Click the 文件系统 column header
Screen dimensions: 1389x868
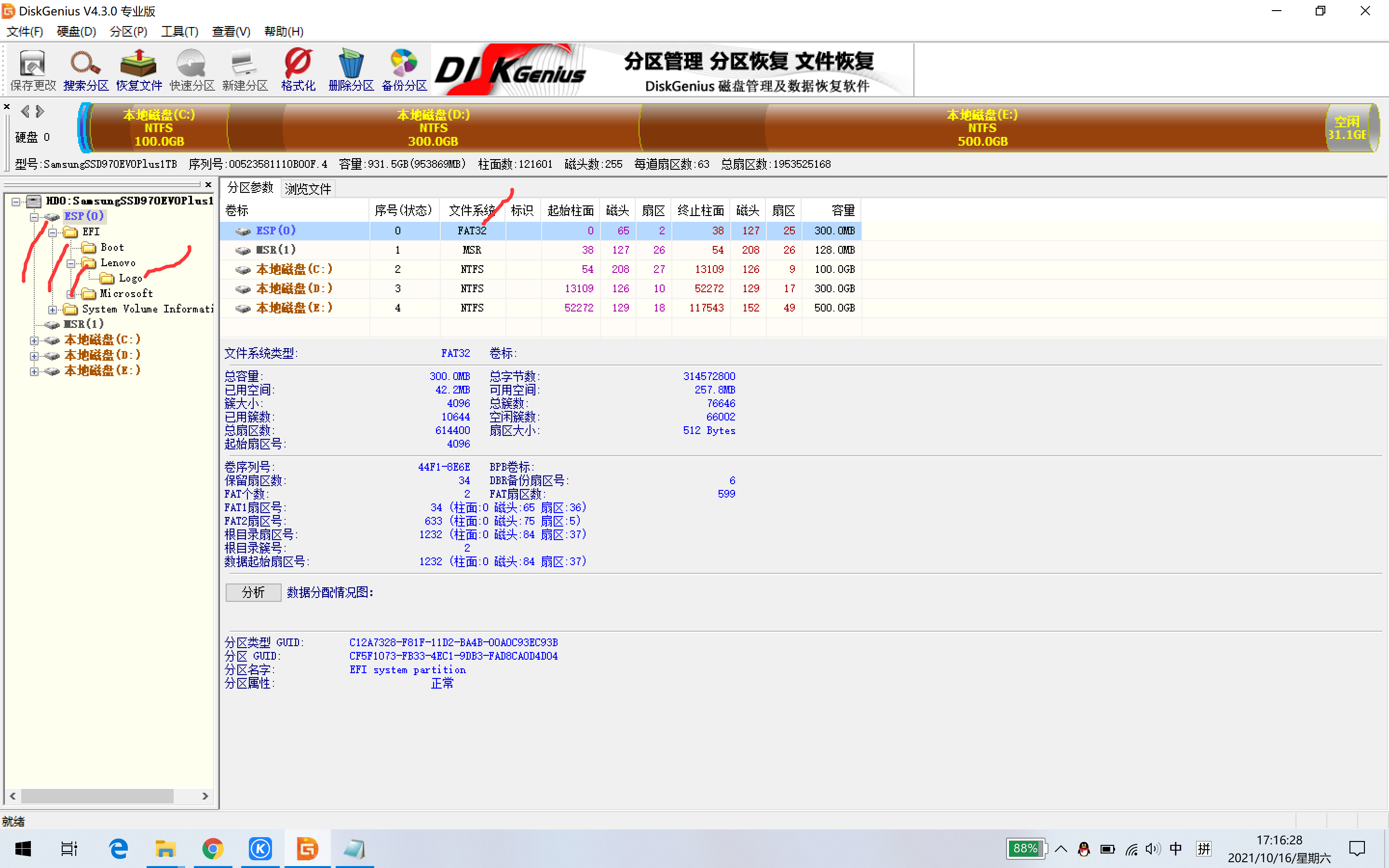point(472,211)
